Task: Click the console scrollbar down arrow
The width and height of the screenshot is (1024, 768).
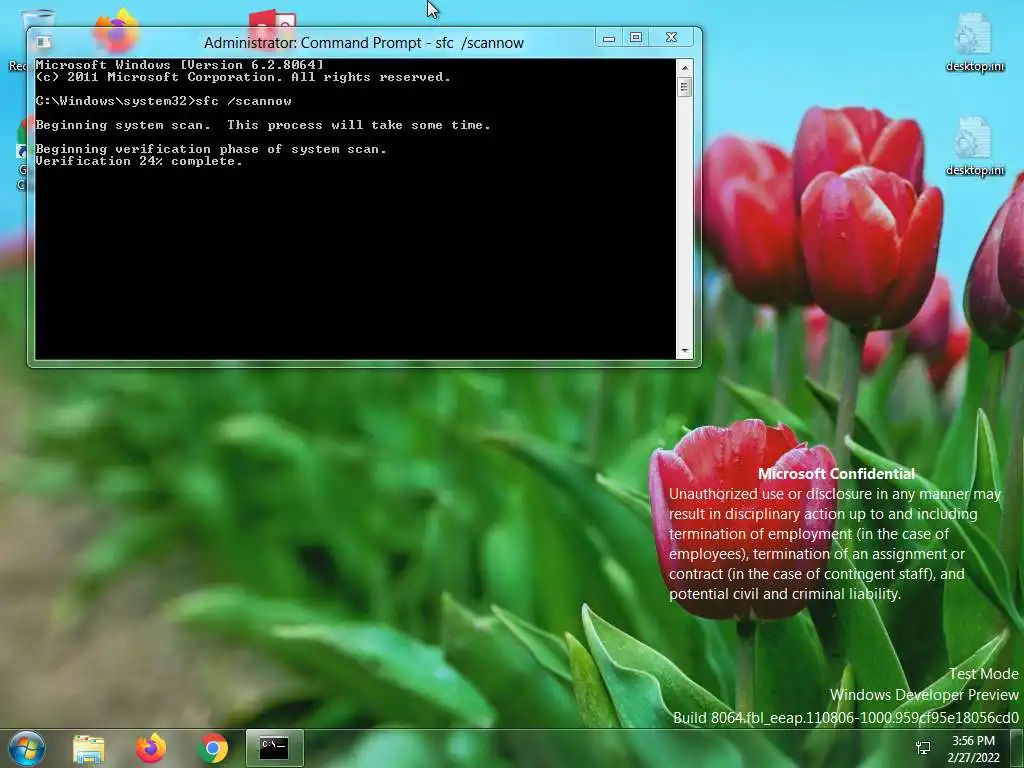Action: point(684,351)
